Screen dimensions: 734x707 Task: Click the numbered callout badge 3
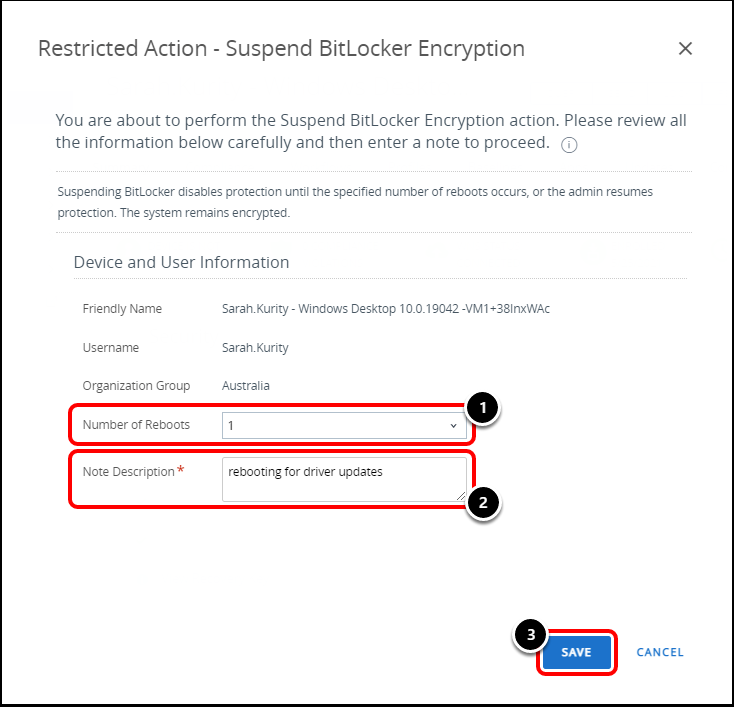[x=532, y=634]
